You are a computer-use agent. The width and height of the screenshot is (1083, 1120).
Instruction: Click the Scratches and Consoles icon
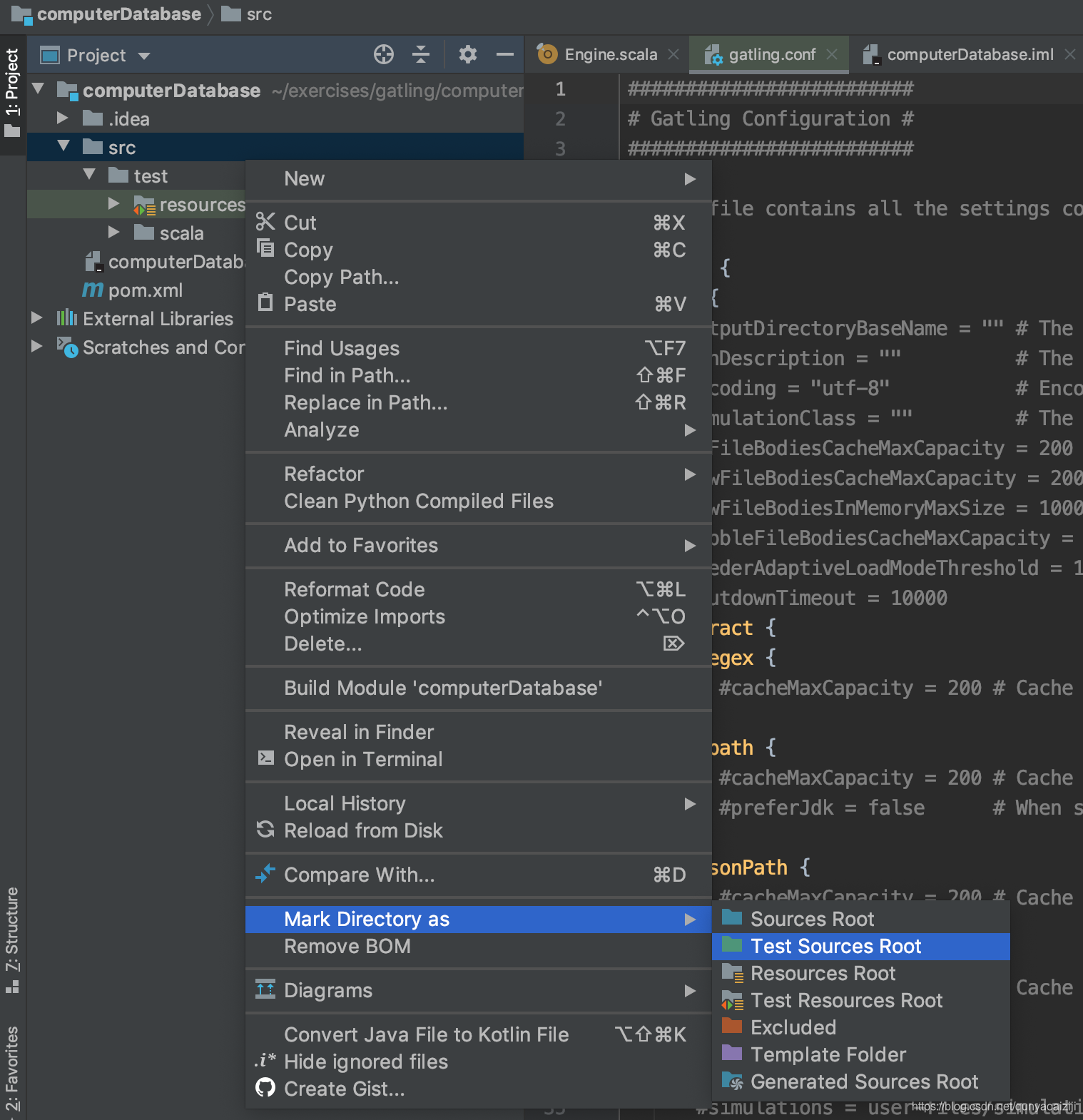point(67,347)
